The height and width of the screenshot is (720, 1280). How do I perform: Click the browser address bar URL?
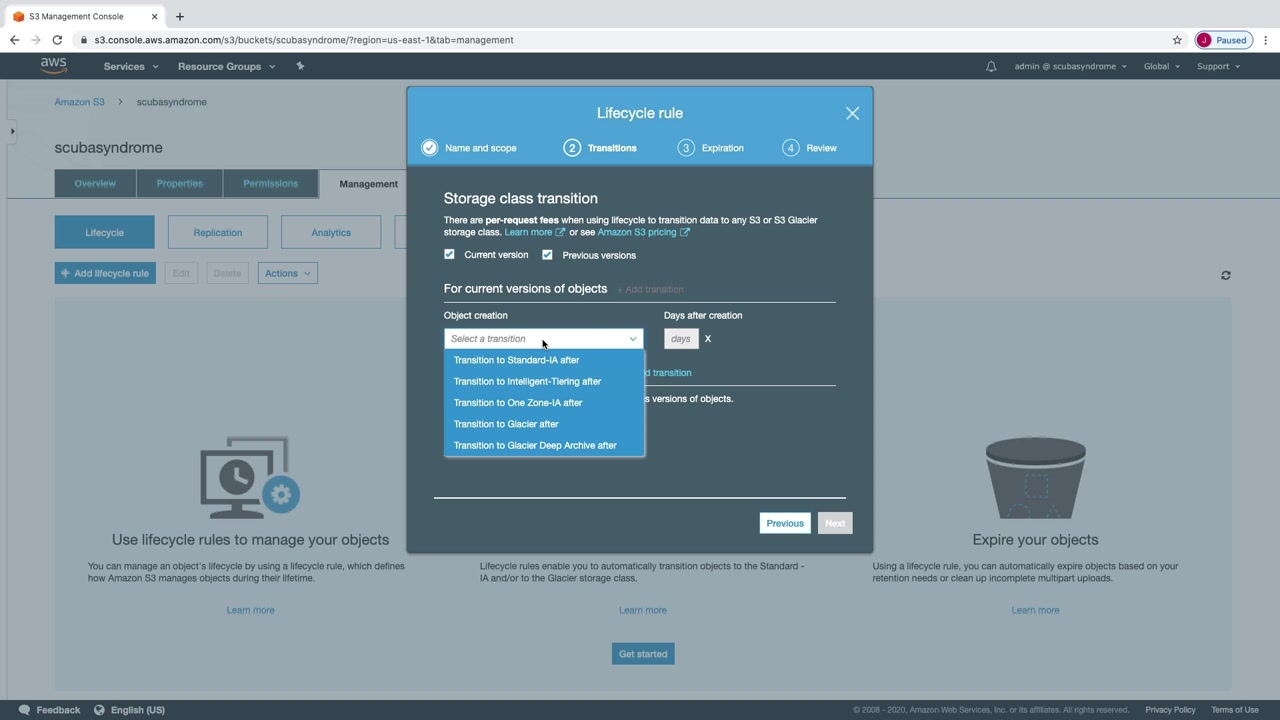pos(304,40)
